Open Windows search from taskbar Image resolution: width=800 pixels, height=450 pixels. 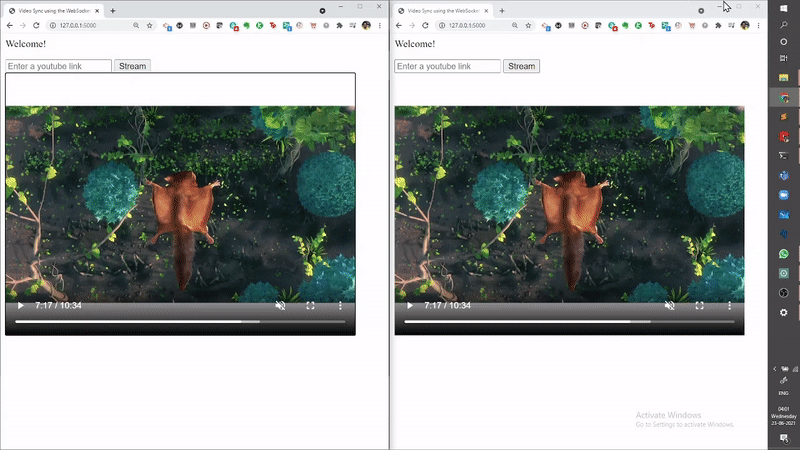pyautogui.click(x=784, y=25)
